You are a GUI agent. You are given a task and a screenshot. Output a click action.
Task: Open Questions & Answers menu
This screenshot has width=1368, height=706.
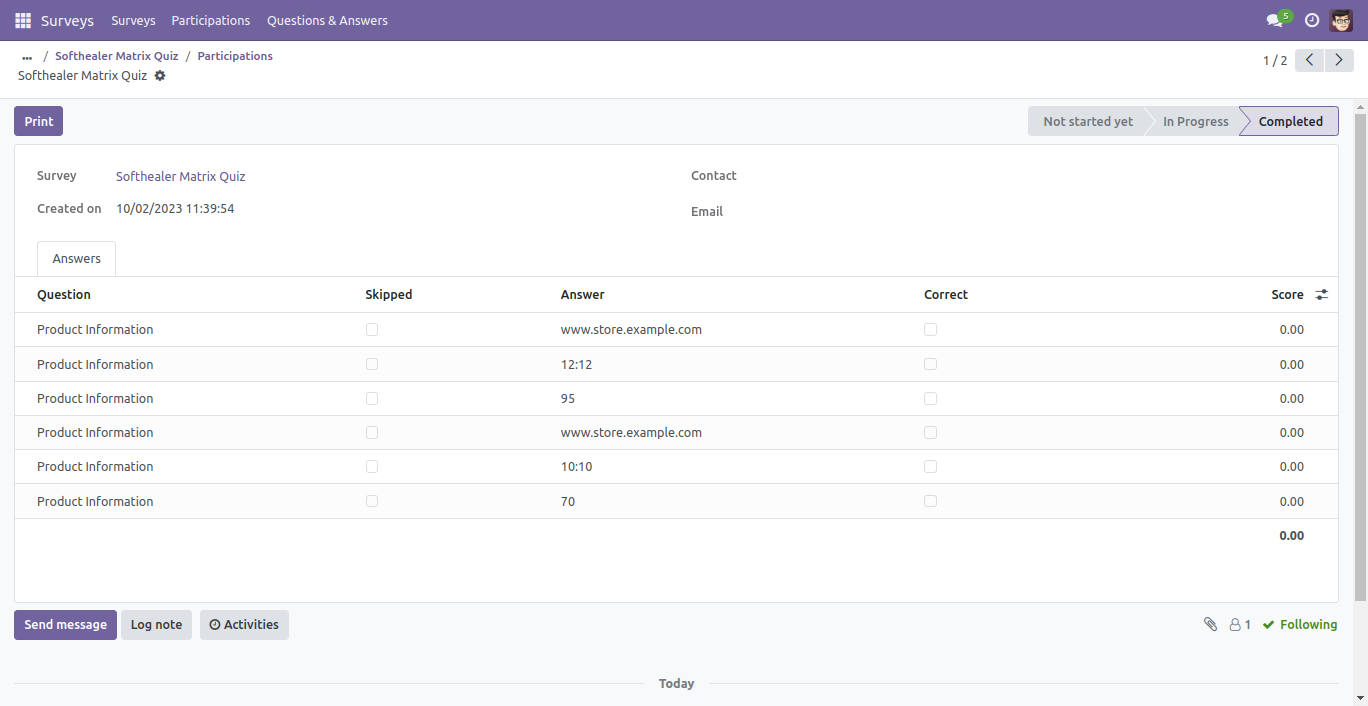click(x=327, y=20)
